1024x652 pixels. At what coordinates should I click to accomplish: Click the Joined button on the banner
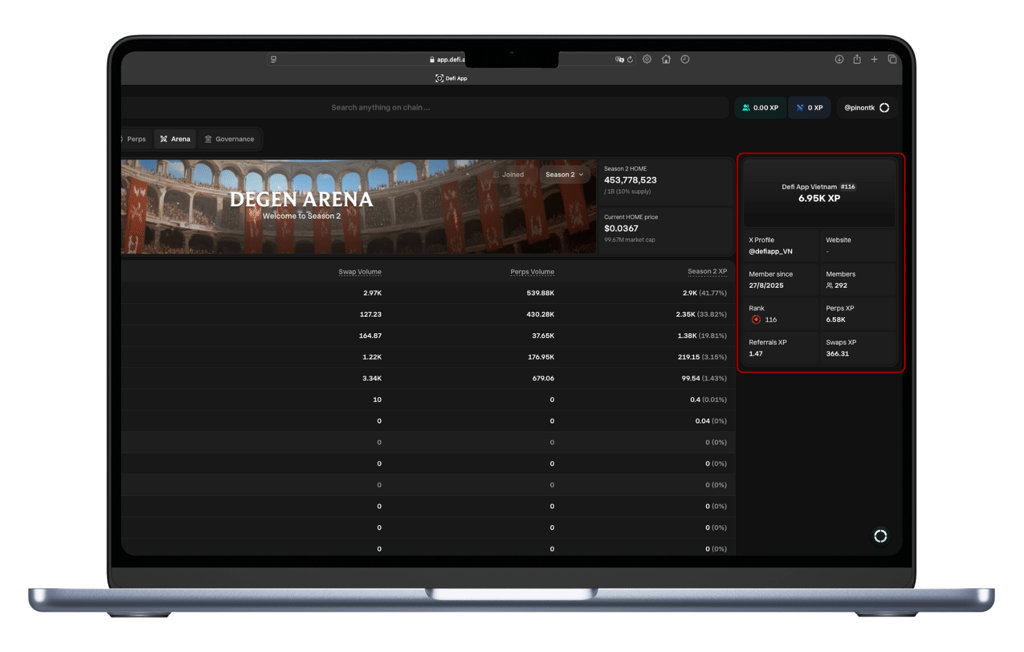click(508, 174)
